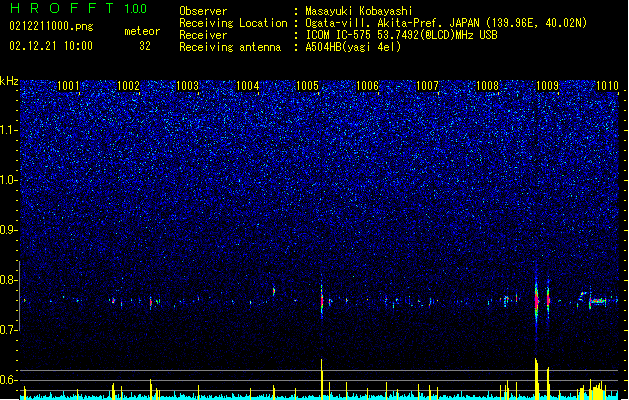
Task: Click the 1.1 kHz frequency tick label
Action: [9, 130]
